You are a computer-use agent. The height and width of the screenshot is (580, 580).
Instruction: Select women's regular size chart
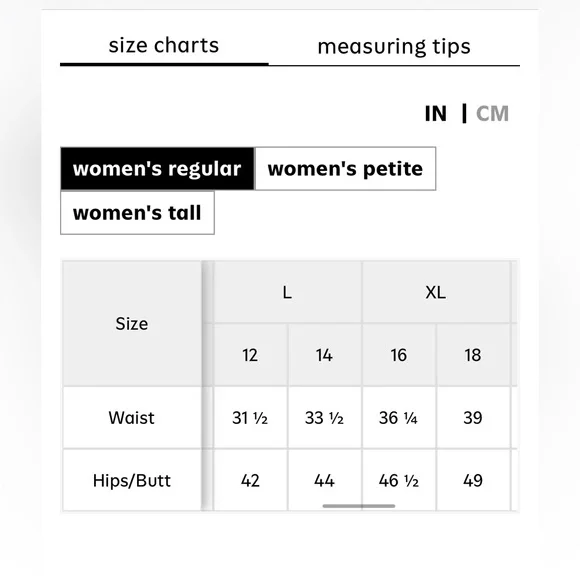pos(157,169)
